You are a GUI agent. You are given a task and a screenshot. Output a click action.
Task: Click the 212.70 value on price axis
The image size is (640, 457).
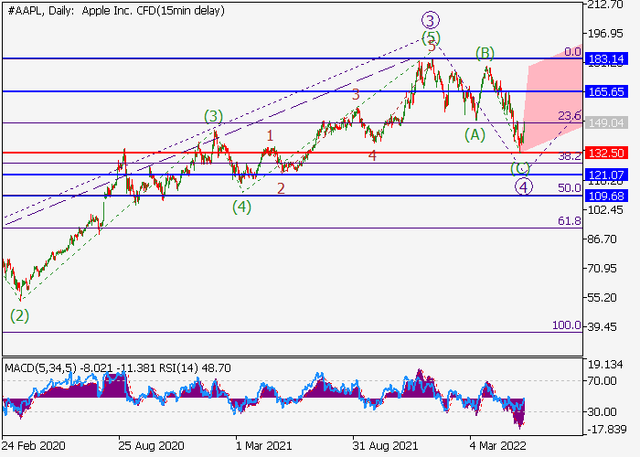pyautogui.click(x=605, y=4)
